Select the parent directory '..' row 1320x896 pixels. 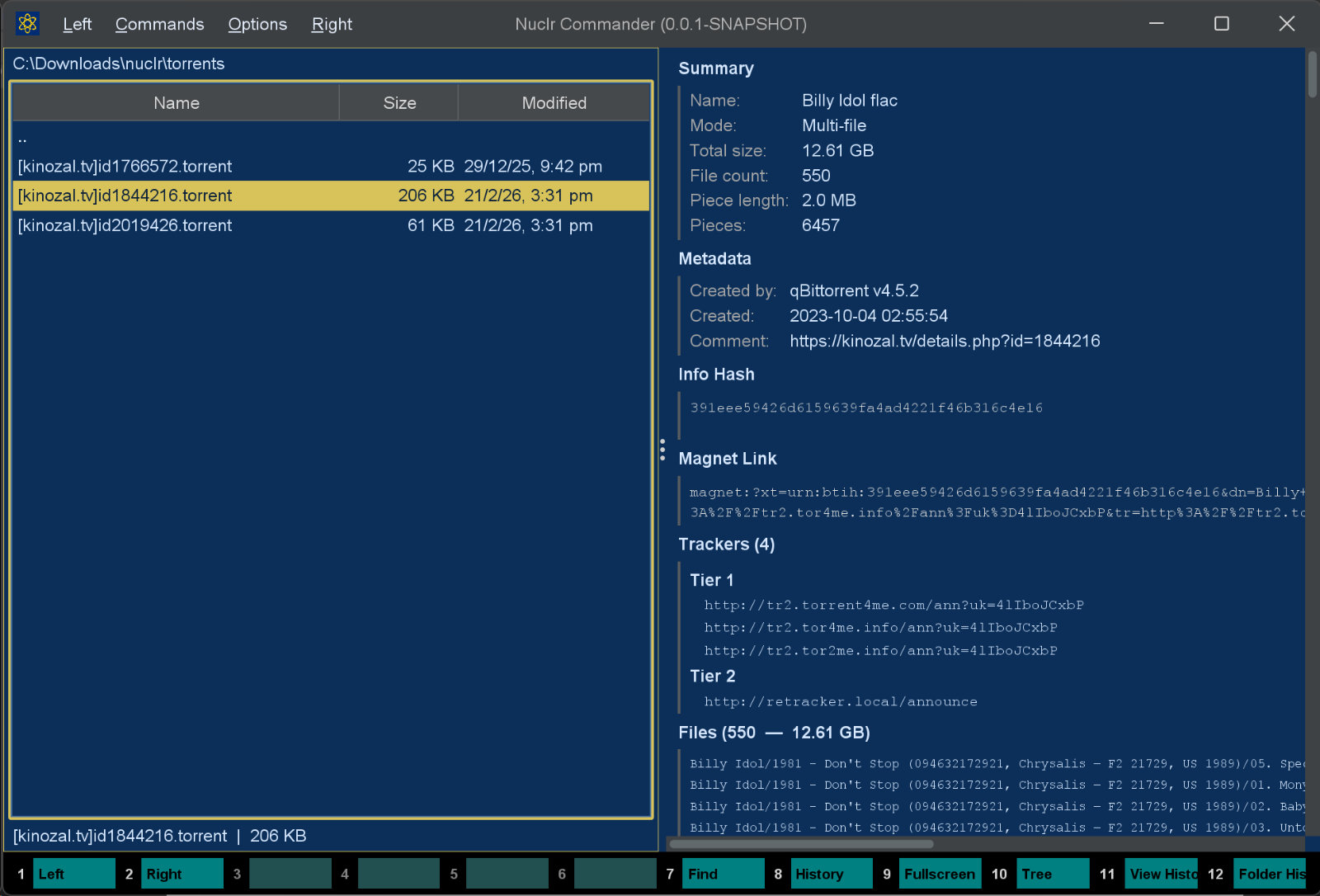coord(332,138)
